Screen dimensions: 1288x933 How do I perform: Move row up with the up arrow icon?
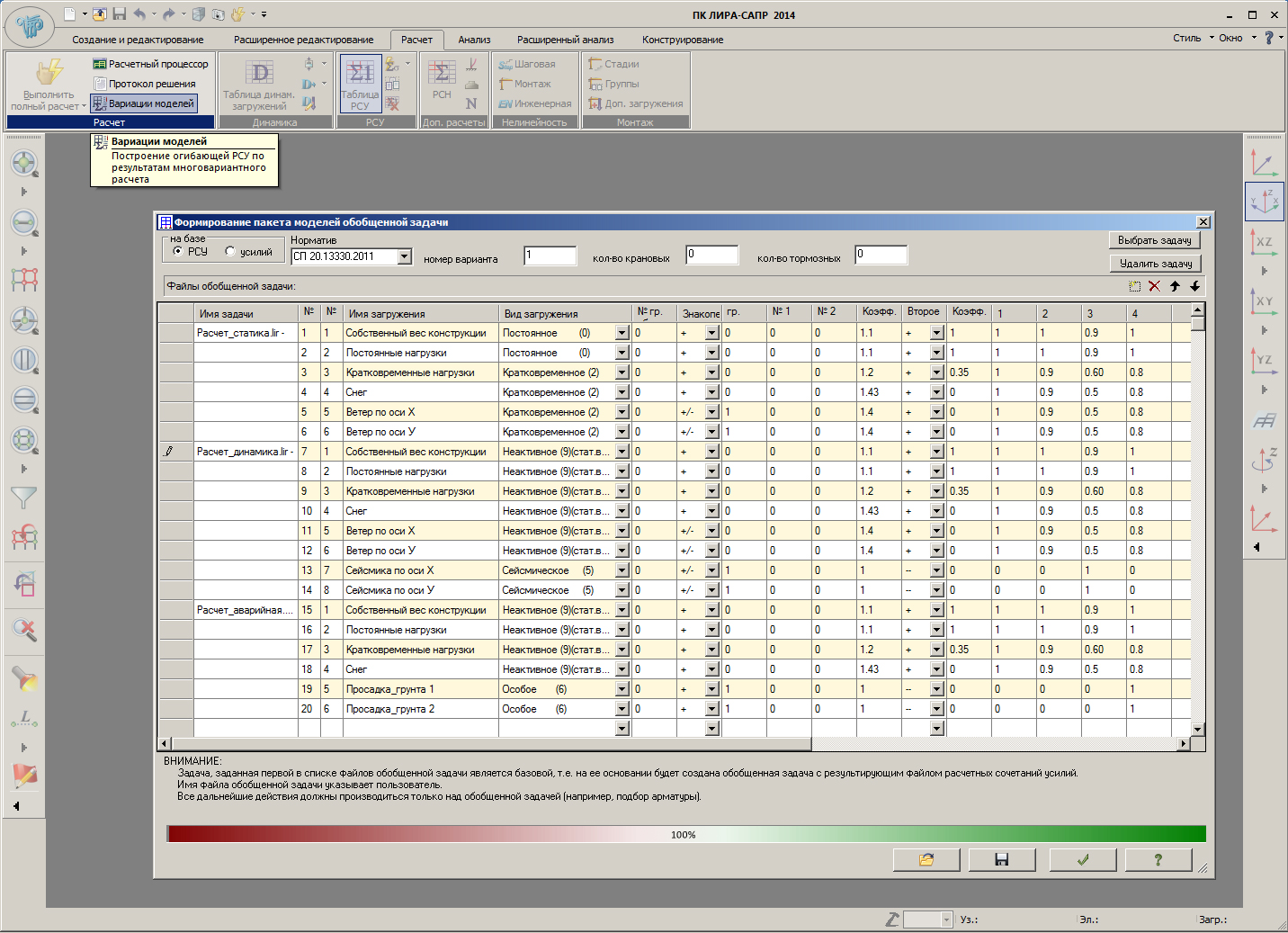1175,286
